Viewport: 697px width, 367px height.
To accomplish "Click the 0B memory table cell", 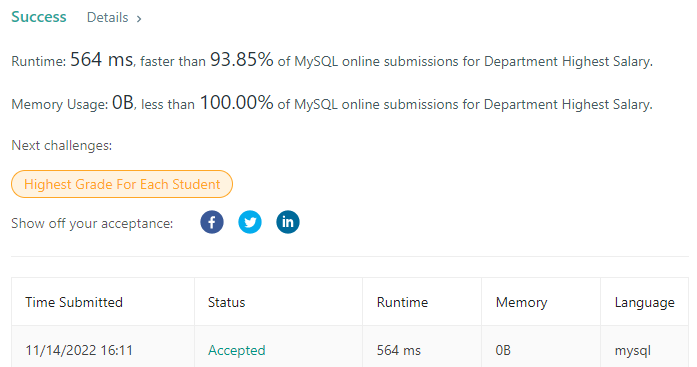I will 503,350.
